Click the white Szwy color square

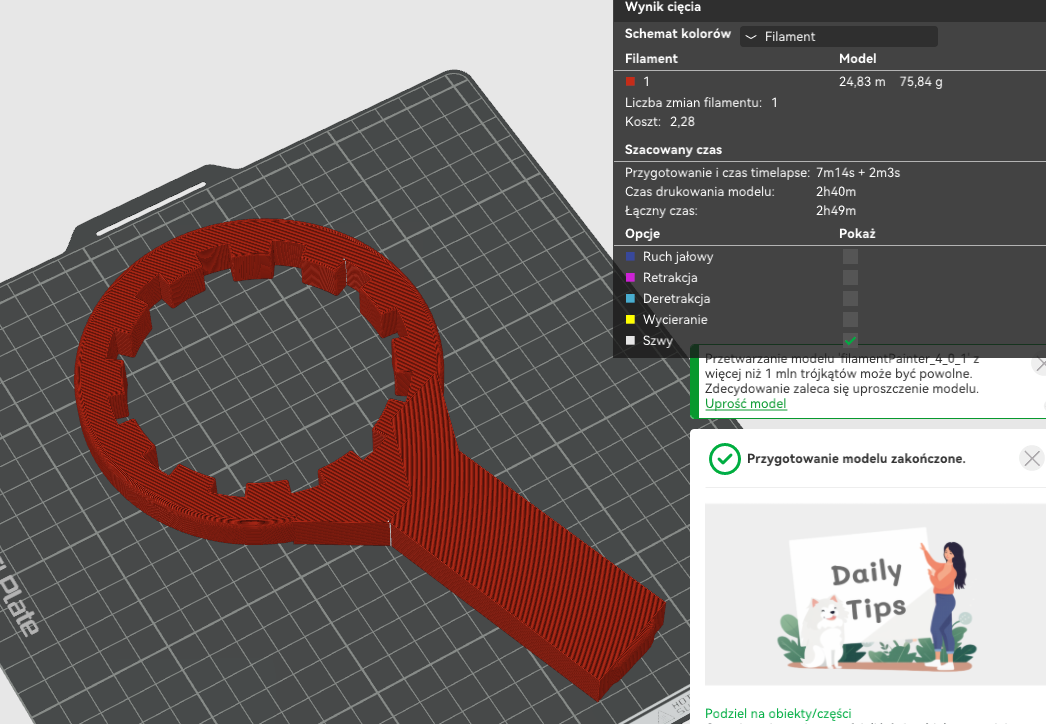tap(630, 340)
